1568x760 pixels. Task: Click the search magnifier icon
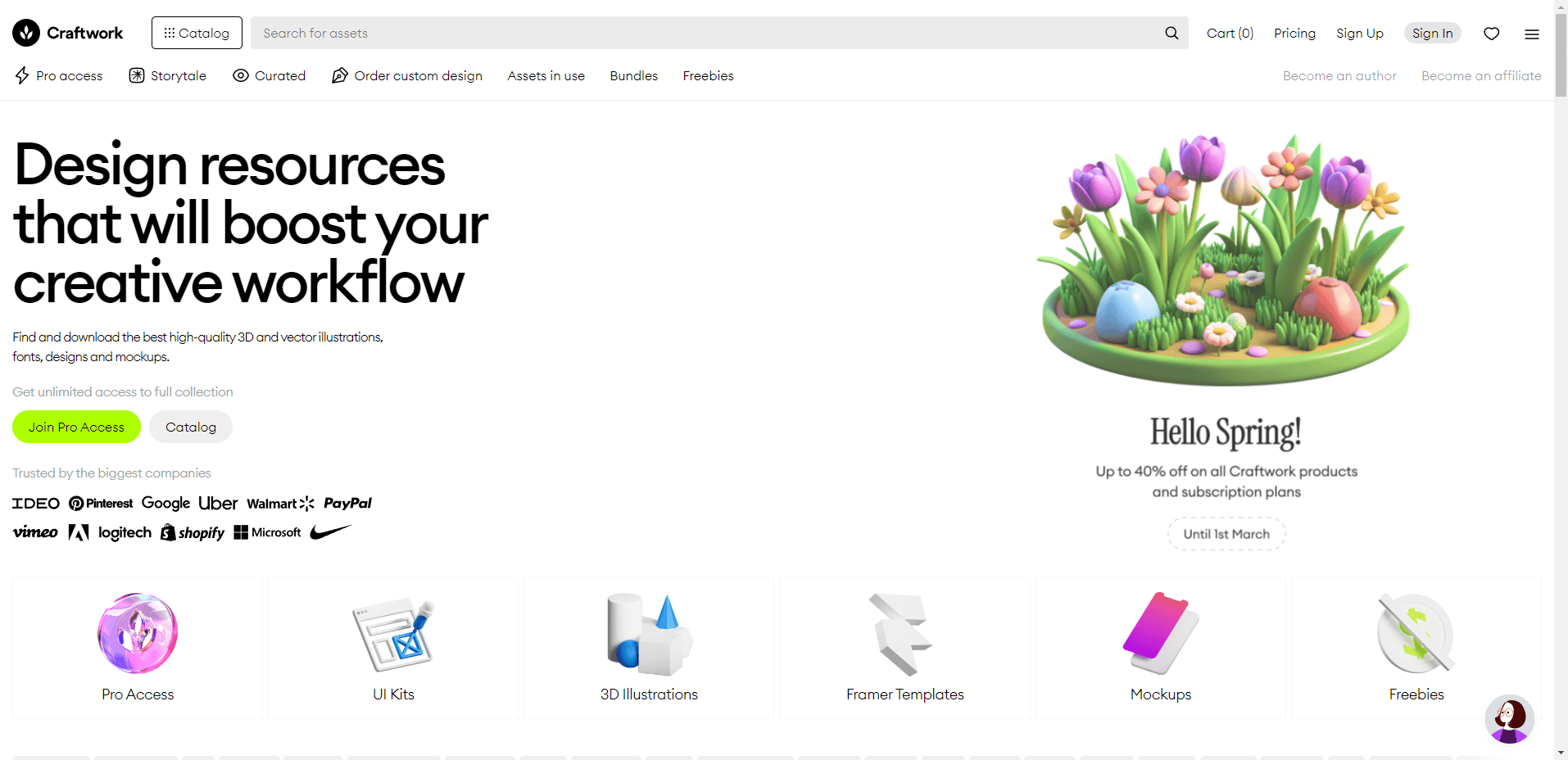[1171, 33]
